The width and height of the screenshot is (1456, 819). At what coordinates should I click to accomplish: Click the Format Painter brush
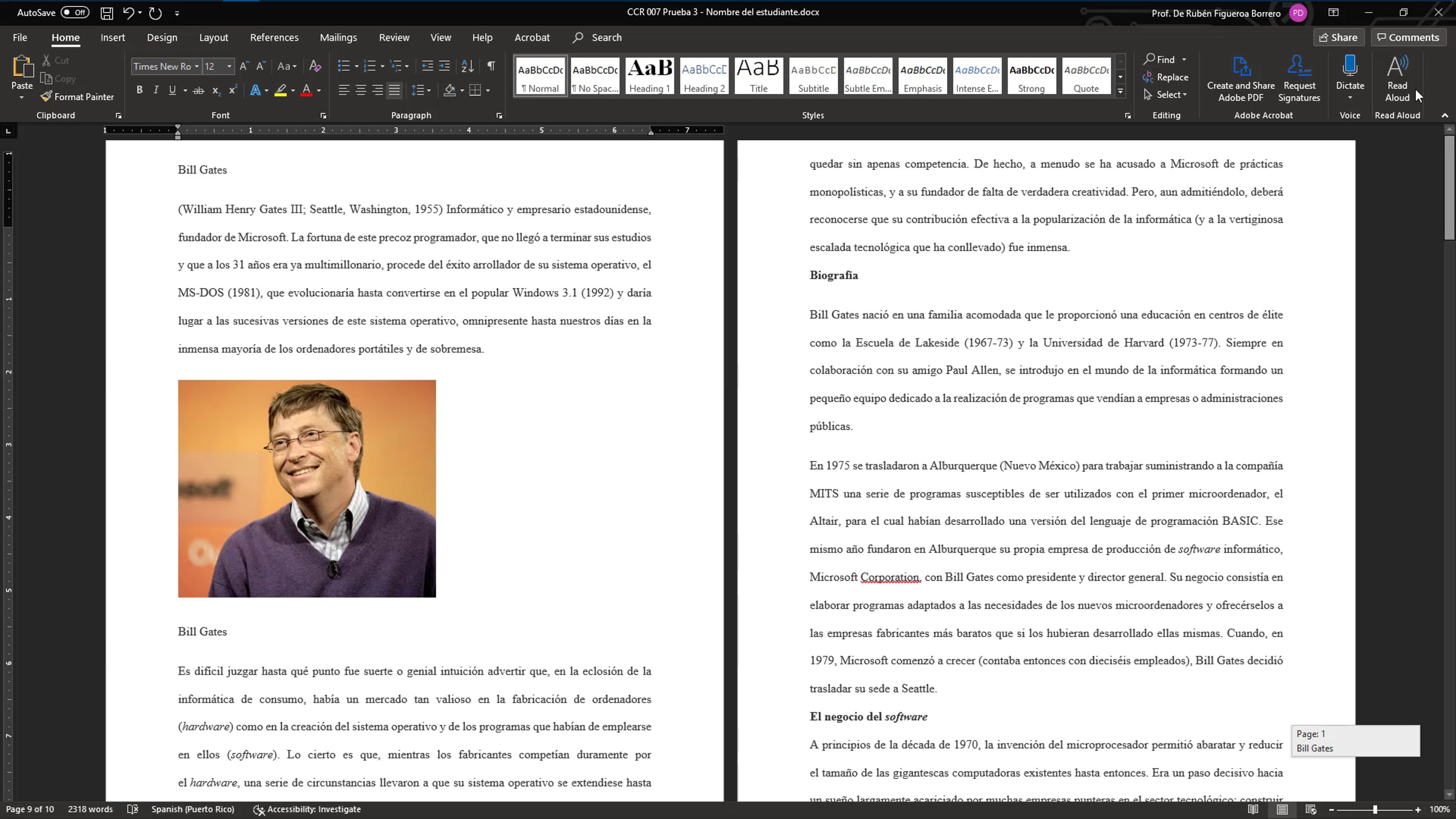(77, 96)
